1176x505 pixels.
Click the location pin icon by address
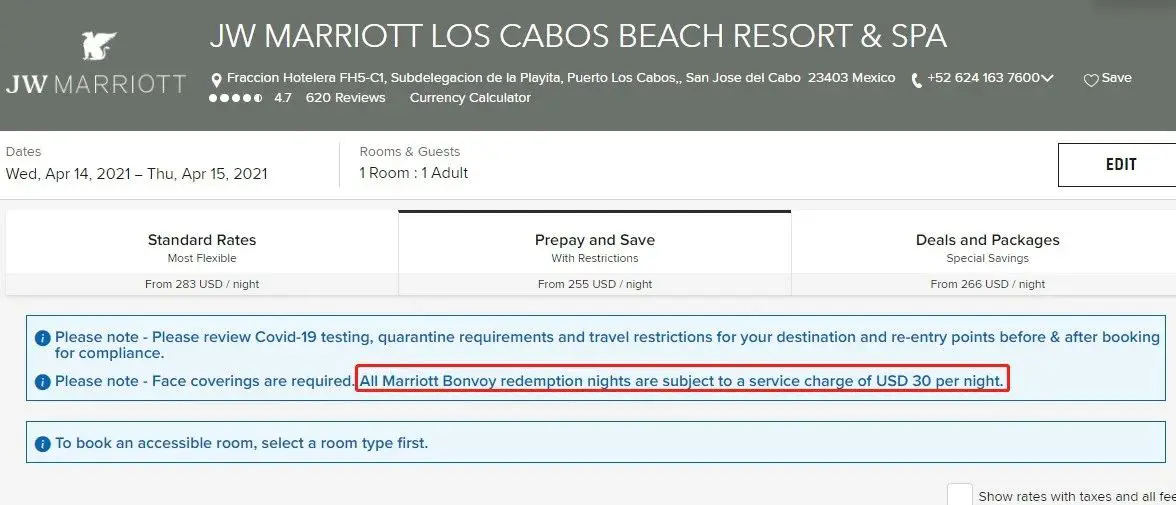pyautogui.click(x=216, y=79)
